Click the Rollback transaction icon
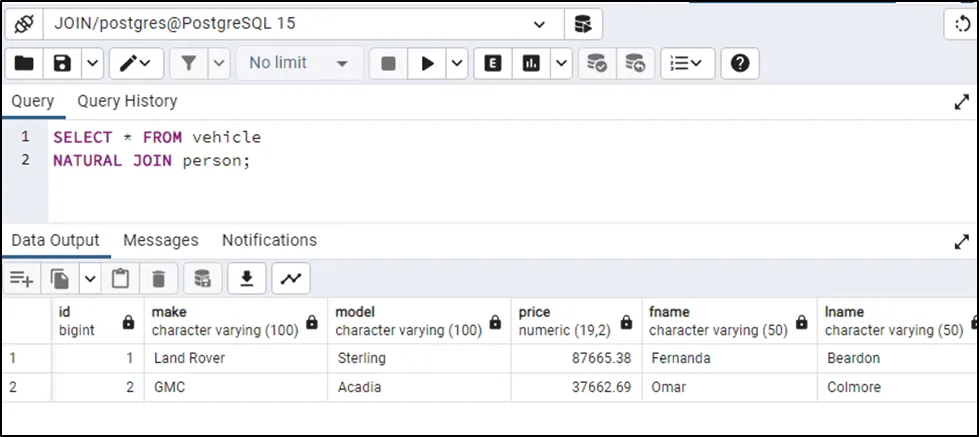Screen dimensions: 979x437 [635, 63]
